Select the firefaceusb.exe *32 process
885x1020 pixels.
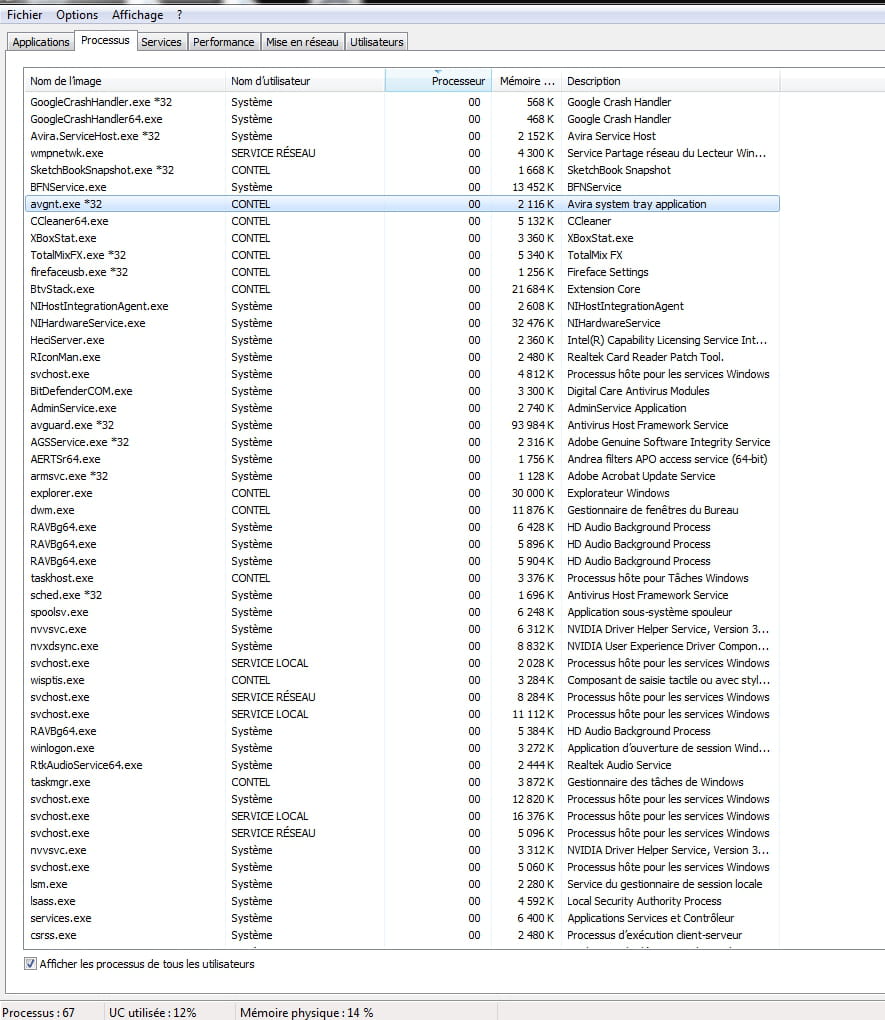coord(402,272)
